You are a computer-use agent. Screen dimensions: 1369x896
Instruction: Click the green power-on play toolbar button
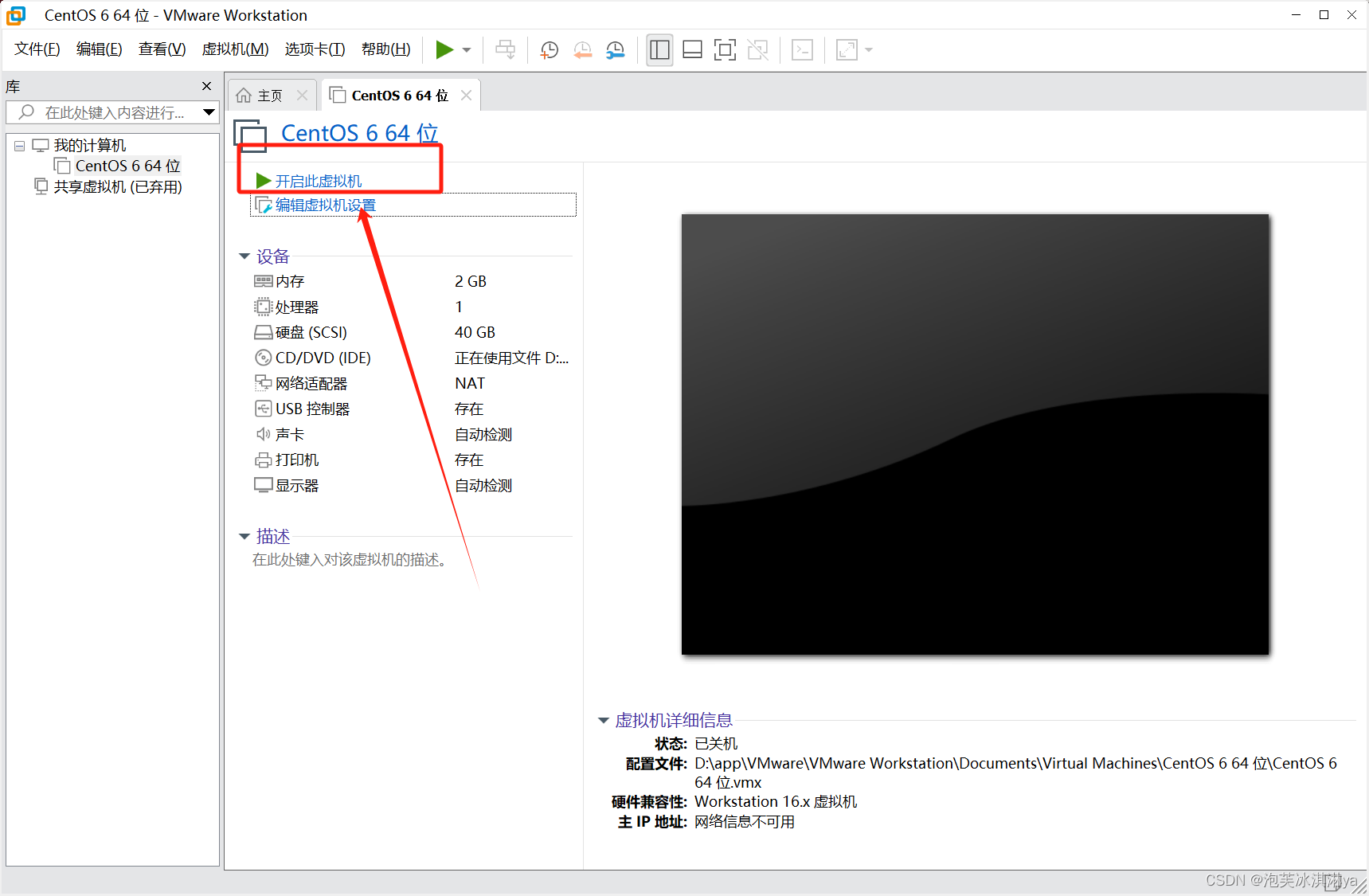pos(444,50)
